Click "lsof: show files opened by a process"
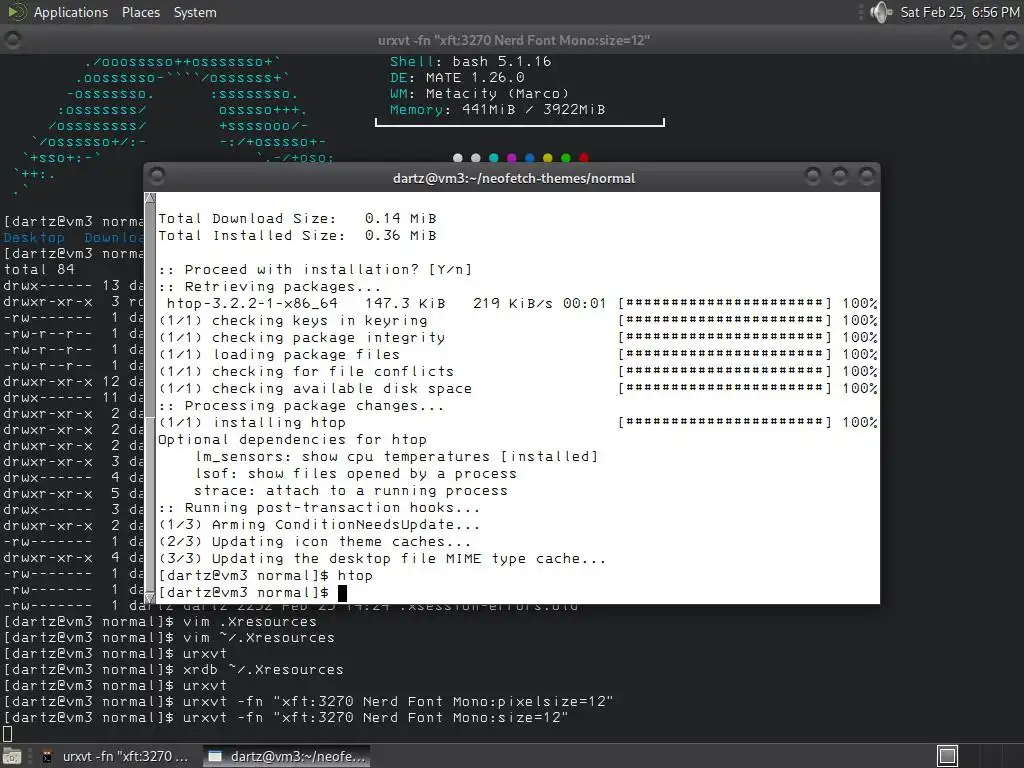This screenshot has width=1024, height=768. point(356,473)
